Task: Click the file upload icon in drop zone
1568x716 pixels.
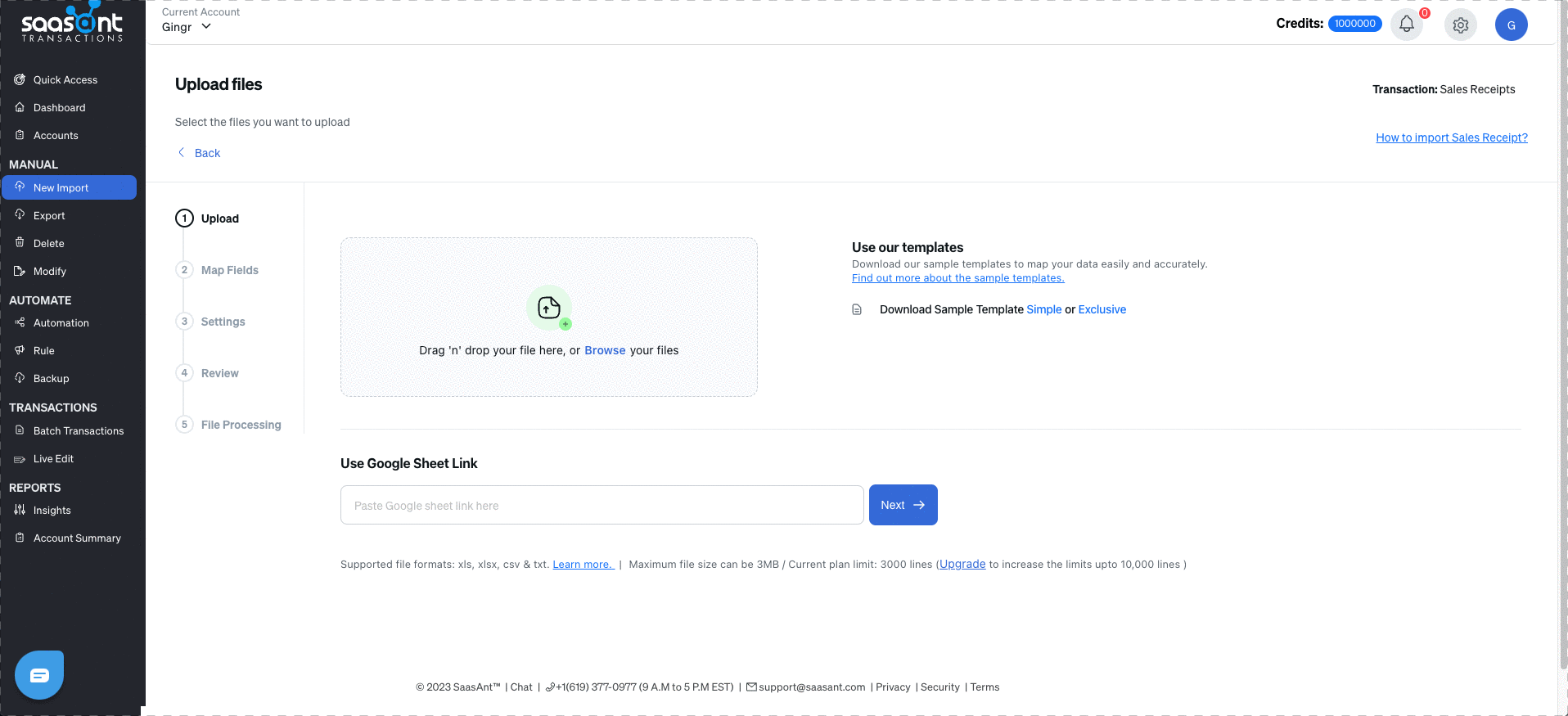Action: [x=549, y=308]
